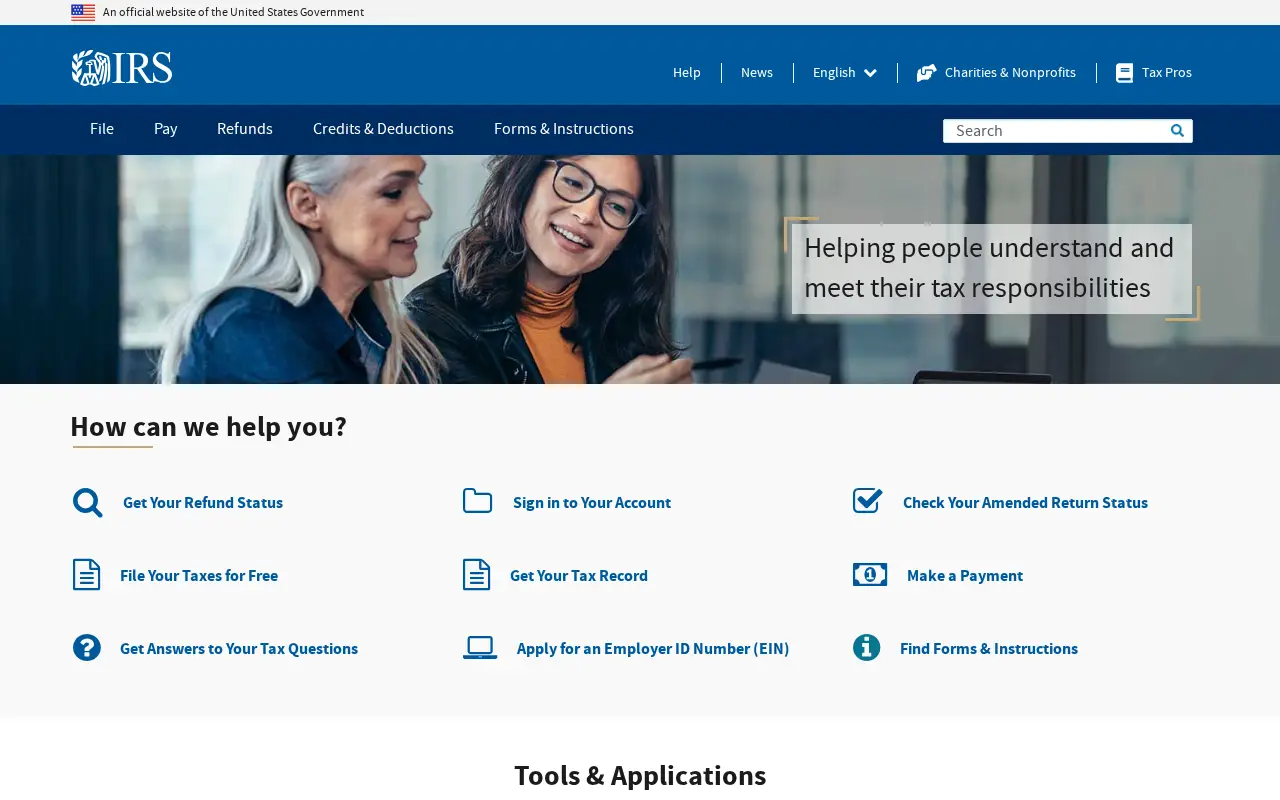
Task: Click the folder icon beside Sign in
Action: (x=477, y=501)
